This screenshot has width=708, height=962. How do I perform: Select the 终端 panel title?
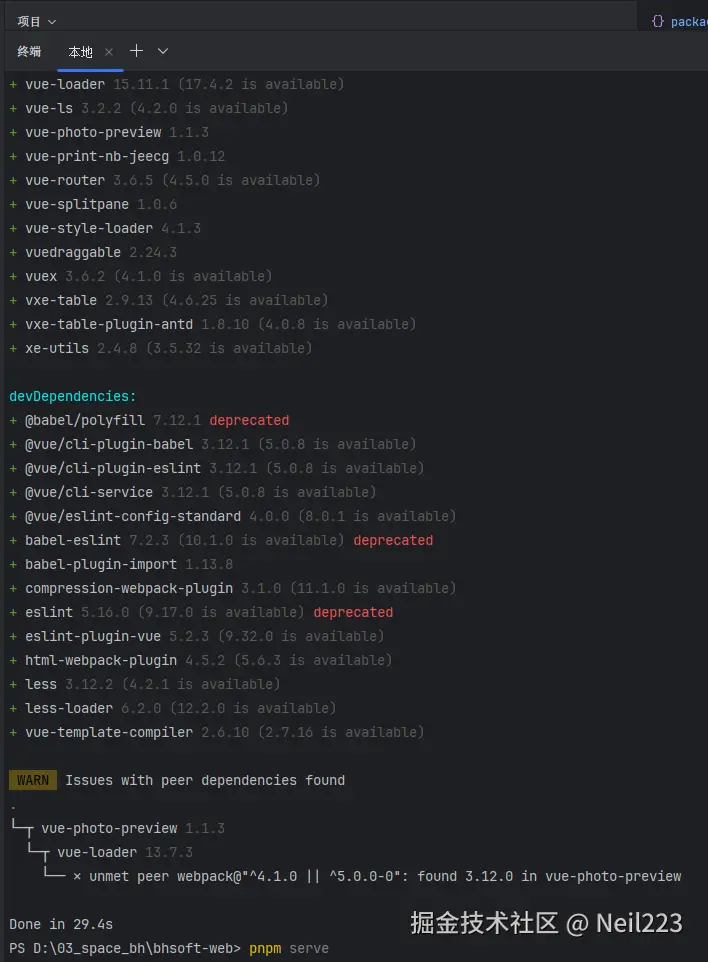click(29, 51)
